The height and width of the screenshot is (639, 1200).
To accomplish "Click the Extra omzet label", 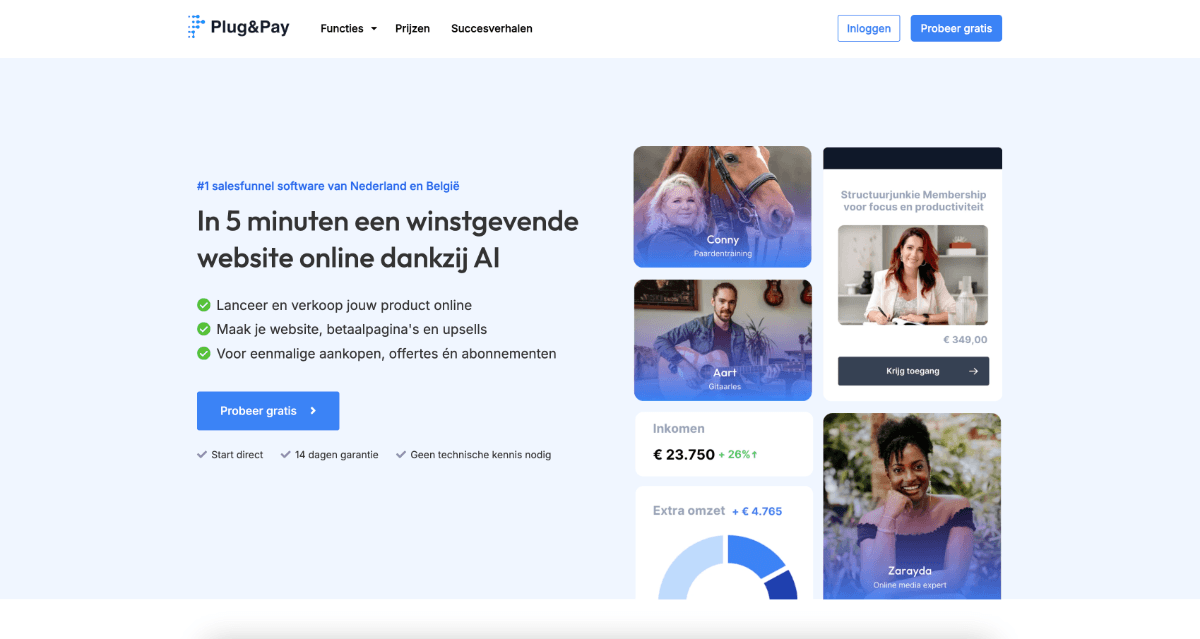I will (689, 511).
